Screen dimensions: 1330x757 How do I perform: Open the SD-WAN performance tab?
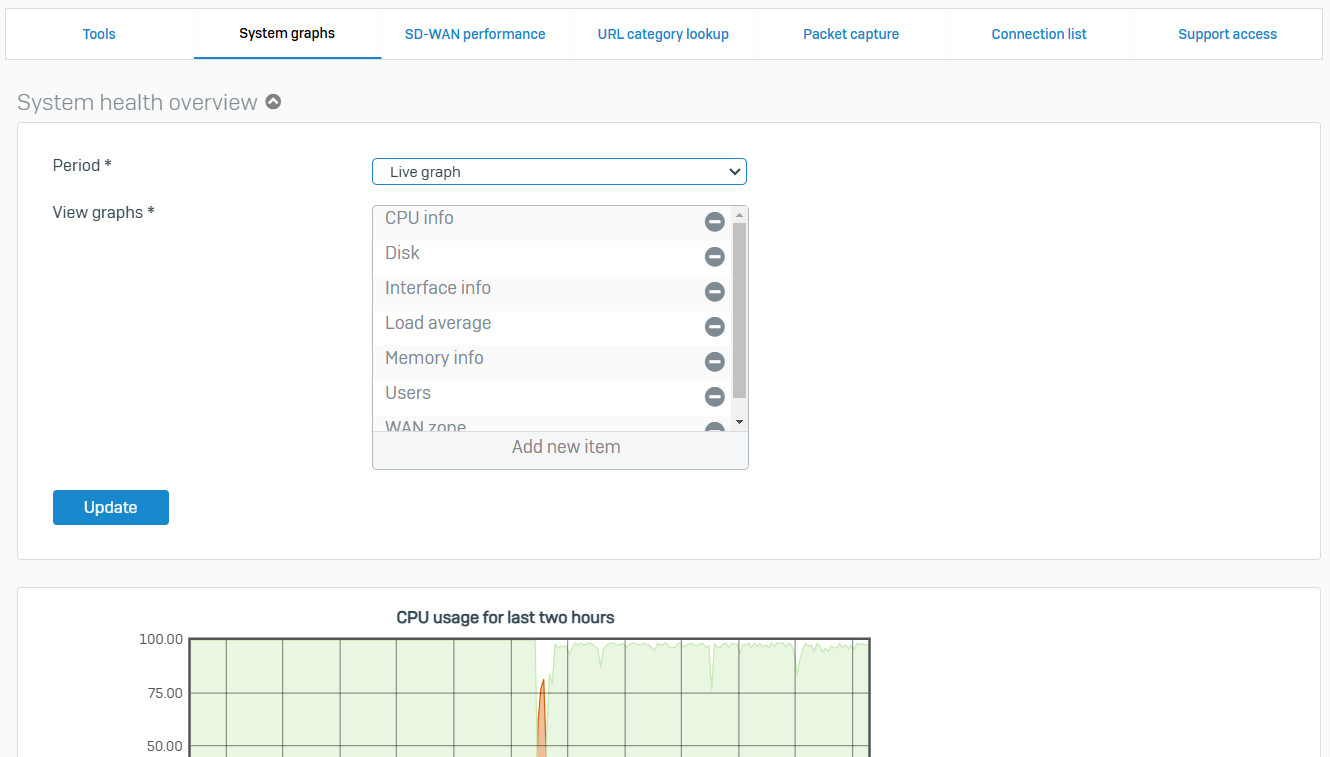[475, 34]
